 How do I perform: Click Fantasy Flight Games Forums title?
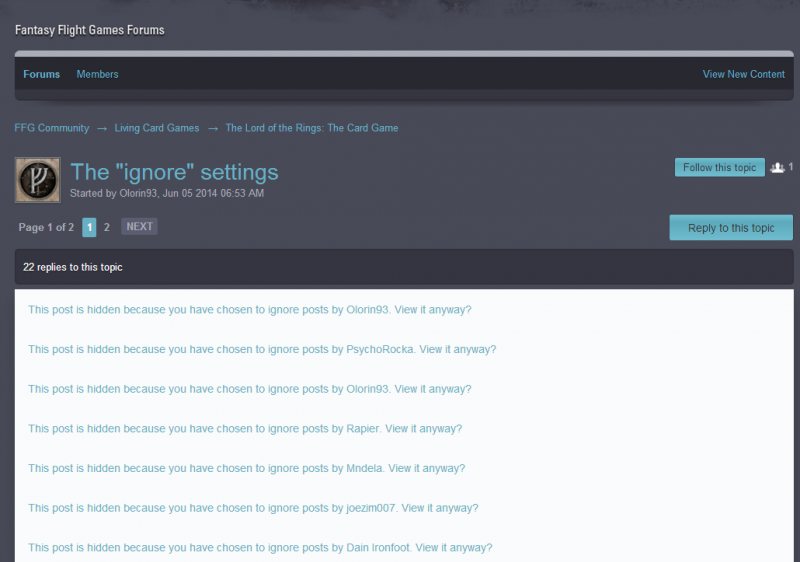tap(89, 30)
